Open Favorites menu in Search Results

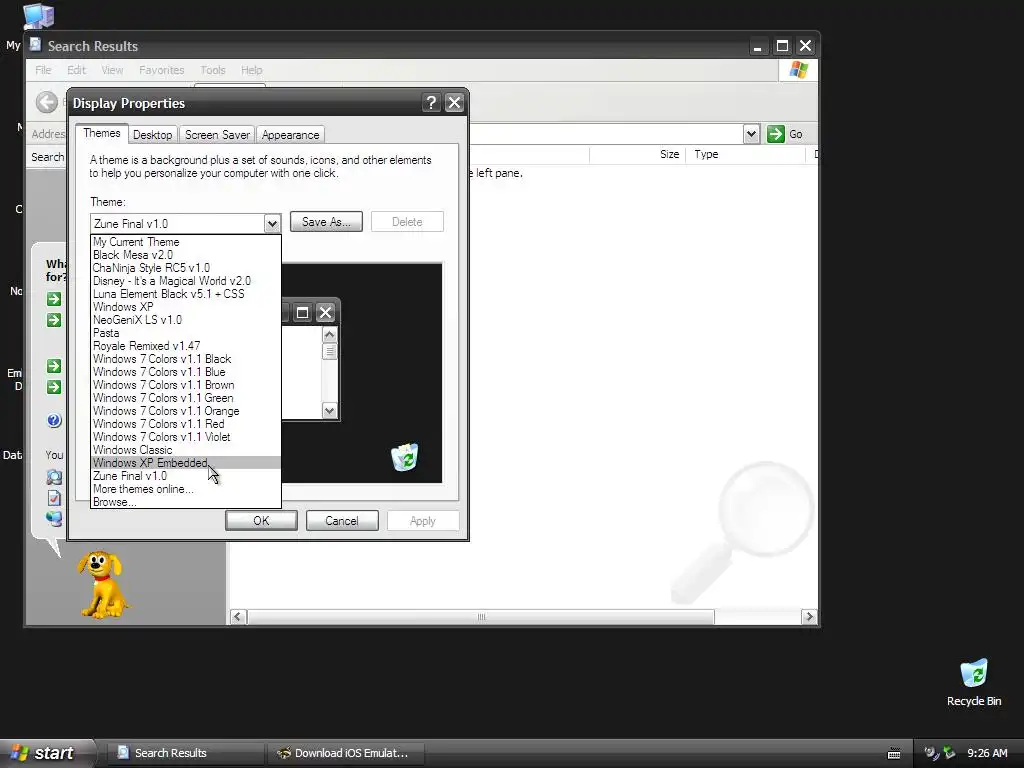click(x=161, y=70)
